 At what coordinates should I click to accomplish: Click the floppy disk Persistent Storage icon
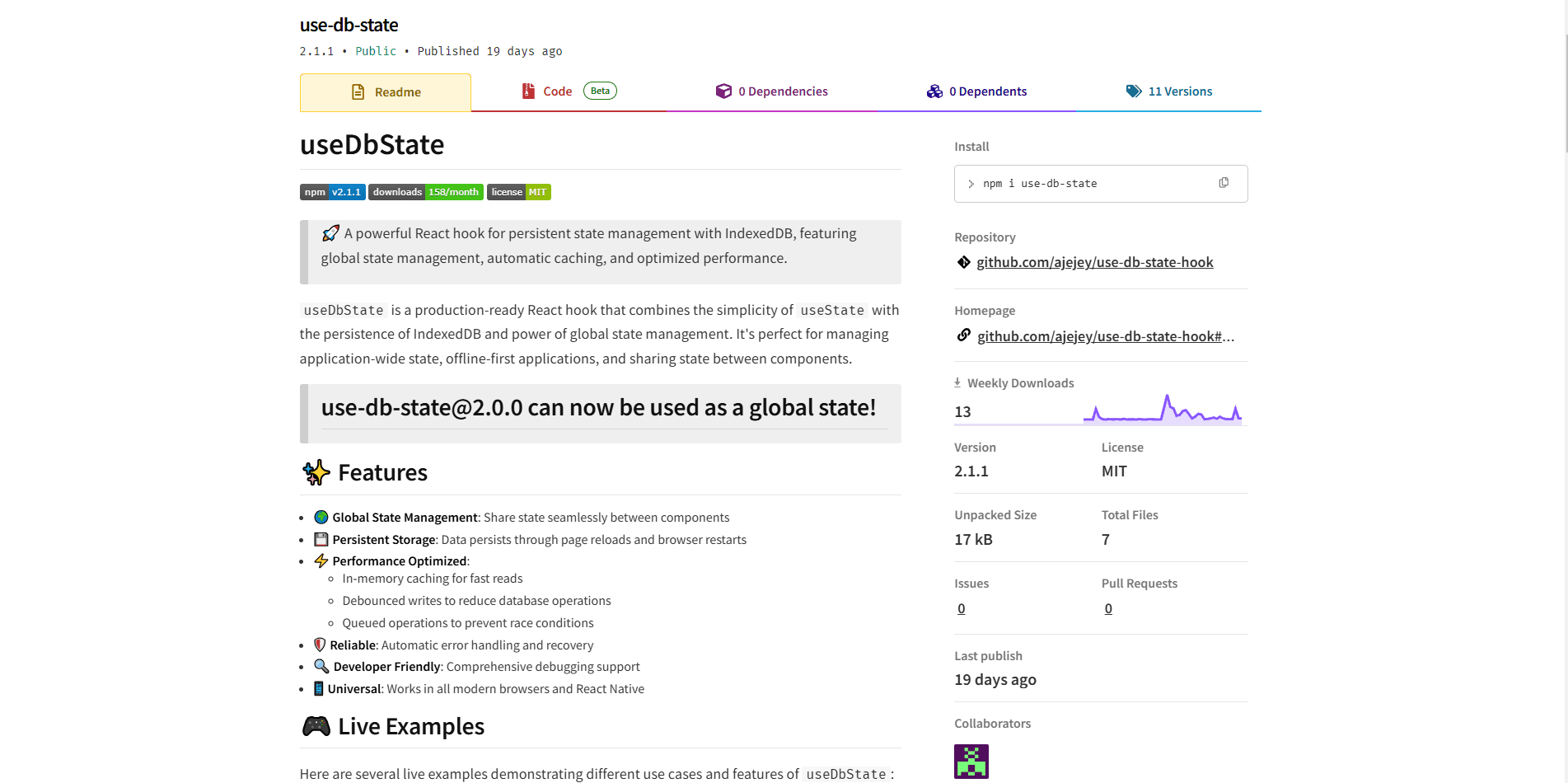(321, 539)
